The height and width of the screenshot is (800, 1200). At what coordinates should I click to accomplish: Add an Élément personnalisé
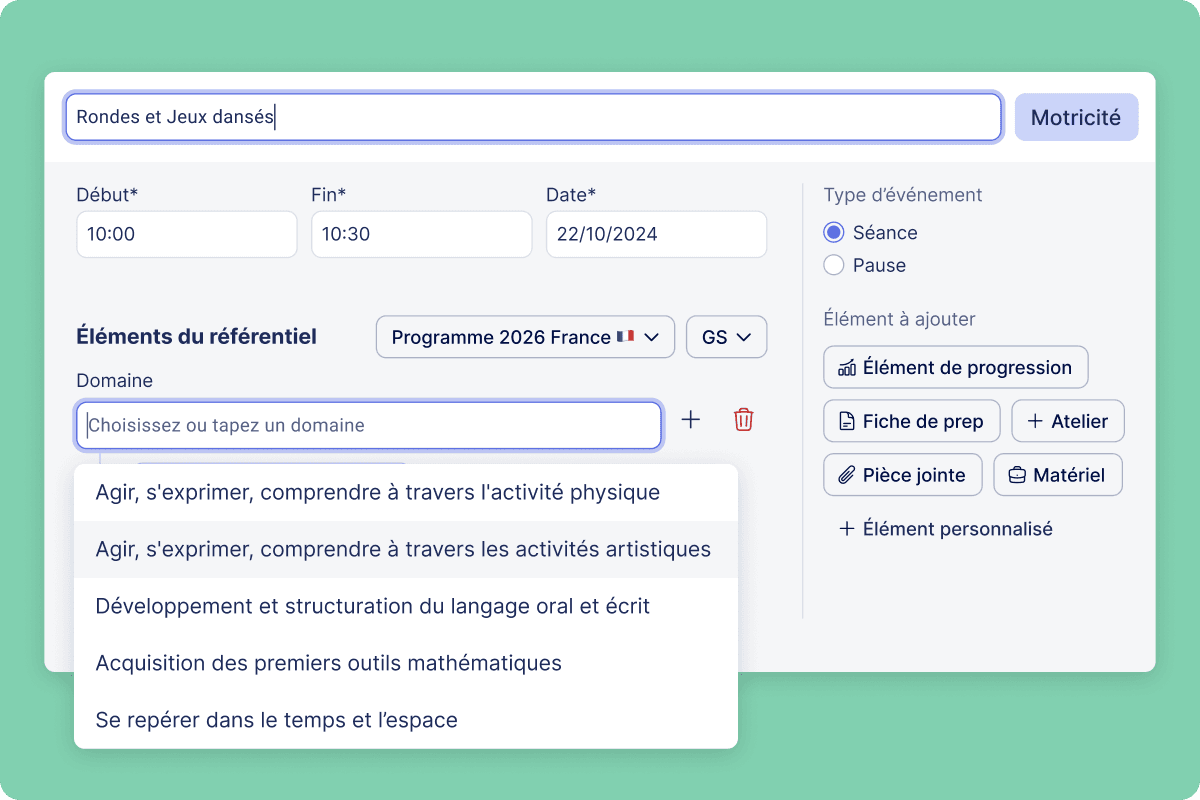point(945,529)
